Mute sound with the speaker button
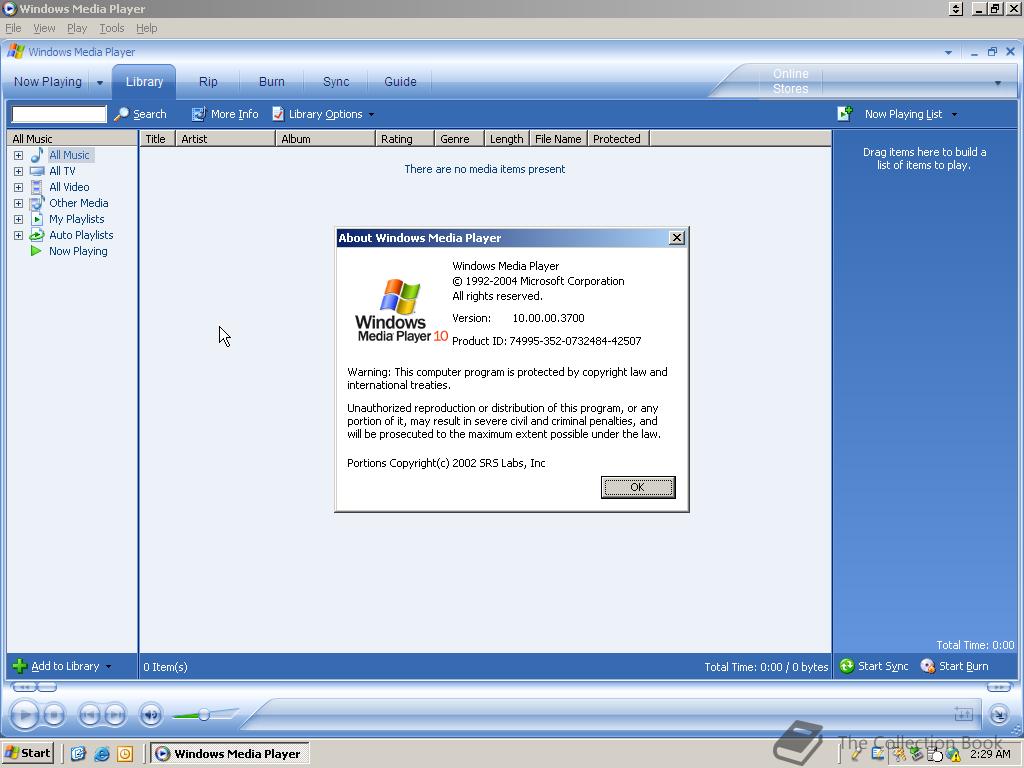The image size is (1024, 768). 151,715
